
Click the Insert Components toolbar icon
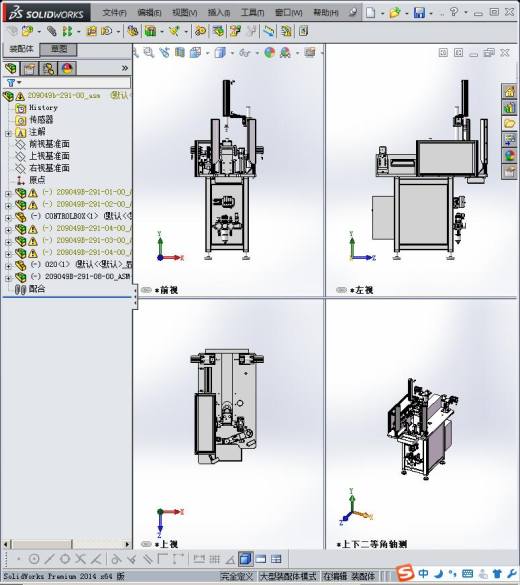coord(27,31)
